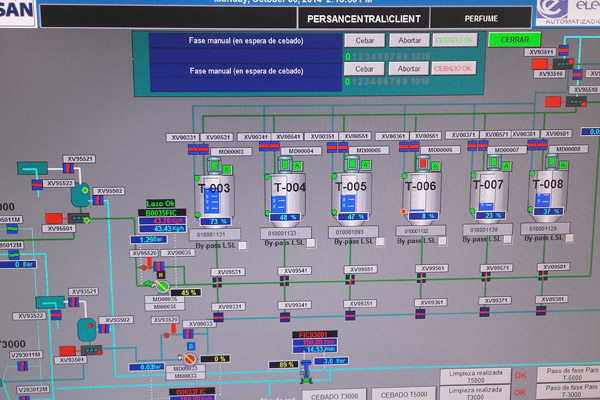This screenshot has width=600, height=400.
Task: Click valve XV93521 icon
Action: tap(73, 302)
